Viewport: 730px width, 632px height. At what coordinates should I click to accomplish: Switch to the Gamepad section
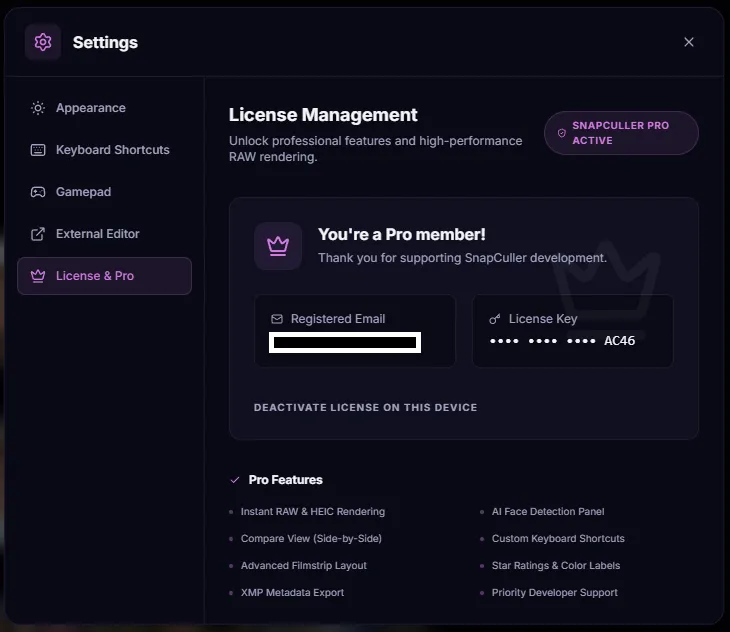105,192
